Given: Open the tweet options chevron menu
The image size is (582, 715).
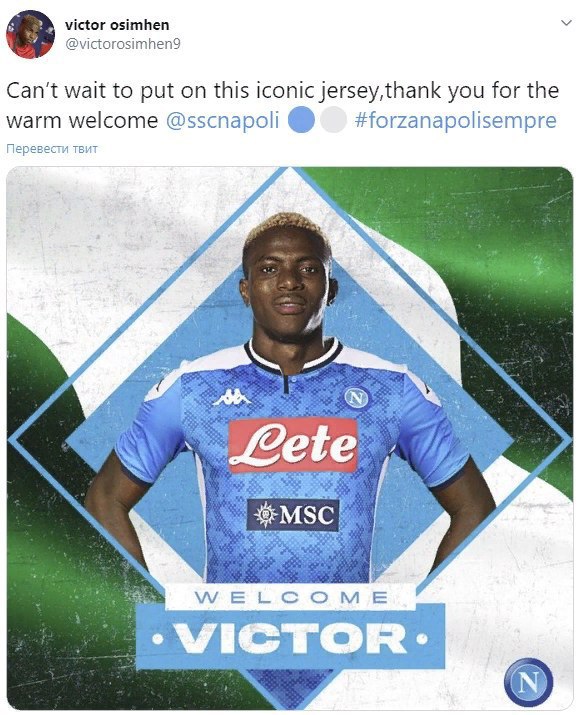Looking at the screenshot, I should [566, 23].
